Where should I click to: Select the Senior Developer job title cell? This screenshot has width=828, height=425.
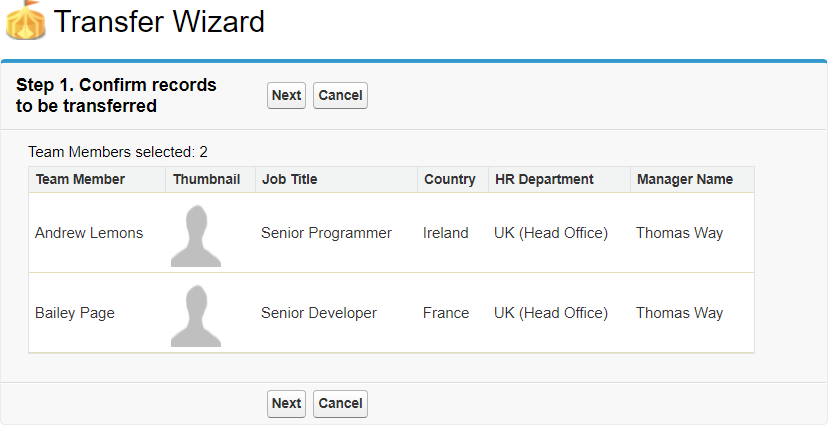pos(319,313)
